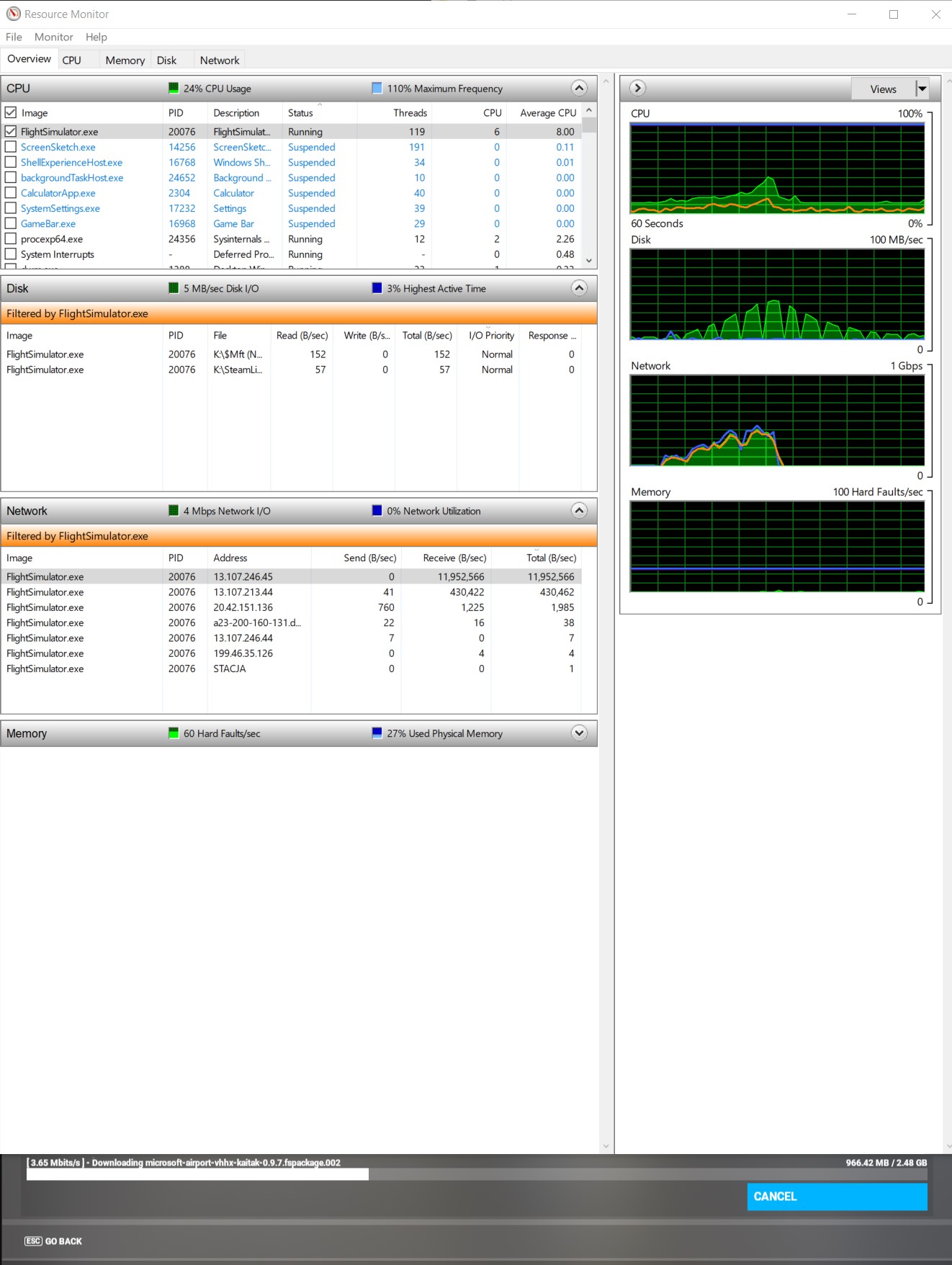Click the green CPU Usage indicator icon

pyautogui.click(x=174, y=88)
